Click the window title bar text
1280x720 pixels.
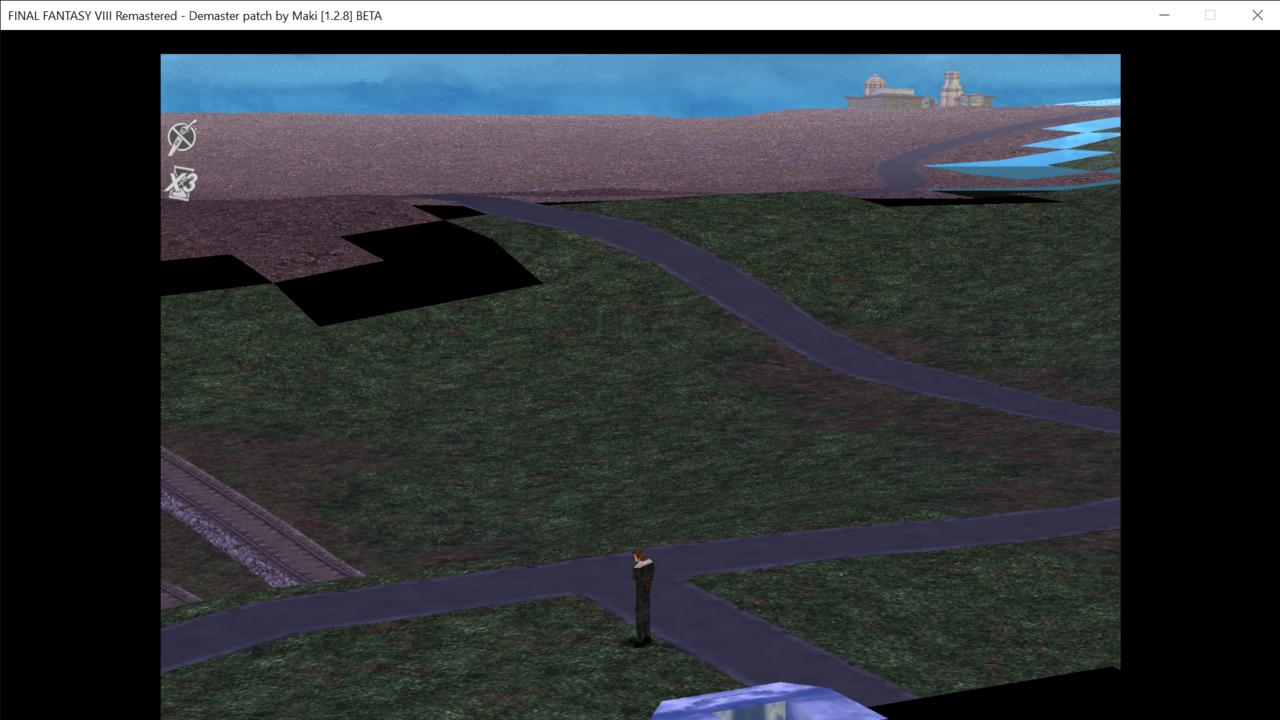[195, 16]
